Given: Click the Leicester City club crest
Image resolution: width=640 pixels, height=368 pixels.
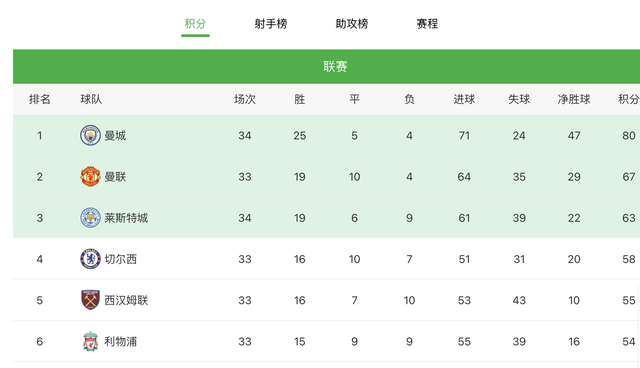Looking at the screenshot, I should pos(90,218).
